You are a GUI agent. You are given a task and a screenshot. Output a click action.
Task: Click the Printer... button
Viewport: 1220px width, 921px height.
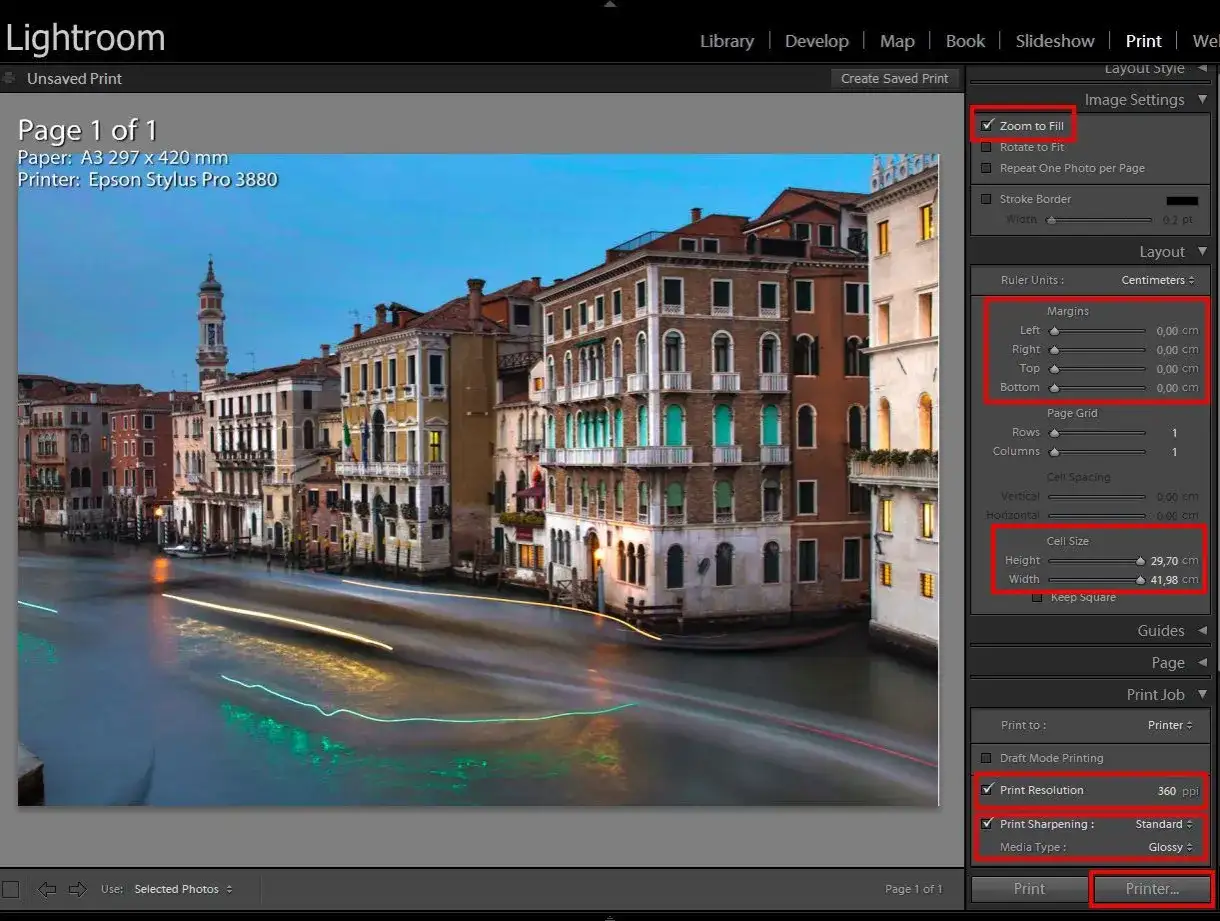[x=1152, y=889]
